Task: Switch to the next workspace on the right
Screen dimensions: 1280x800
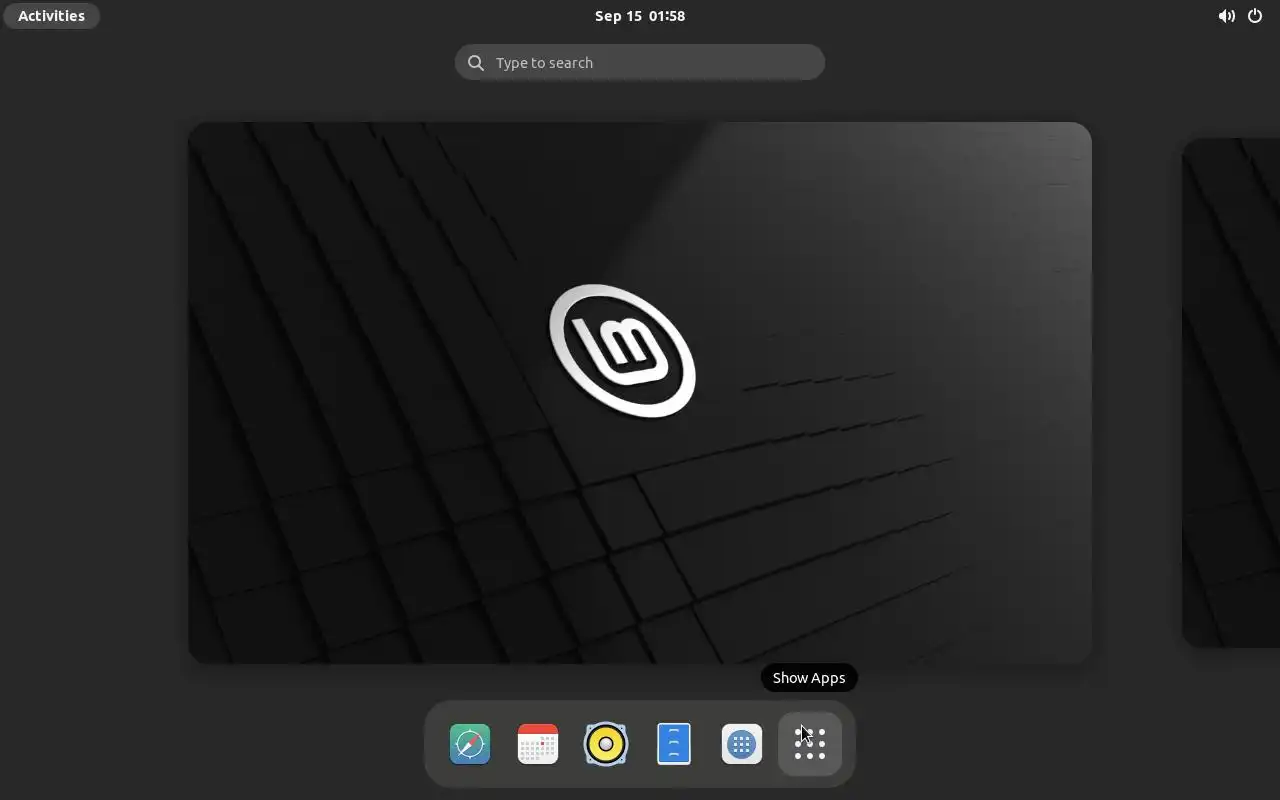Action: pyautogui.click(x=1231, y=393)
